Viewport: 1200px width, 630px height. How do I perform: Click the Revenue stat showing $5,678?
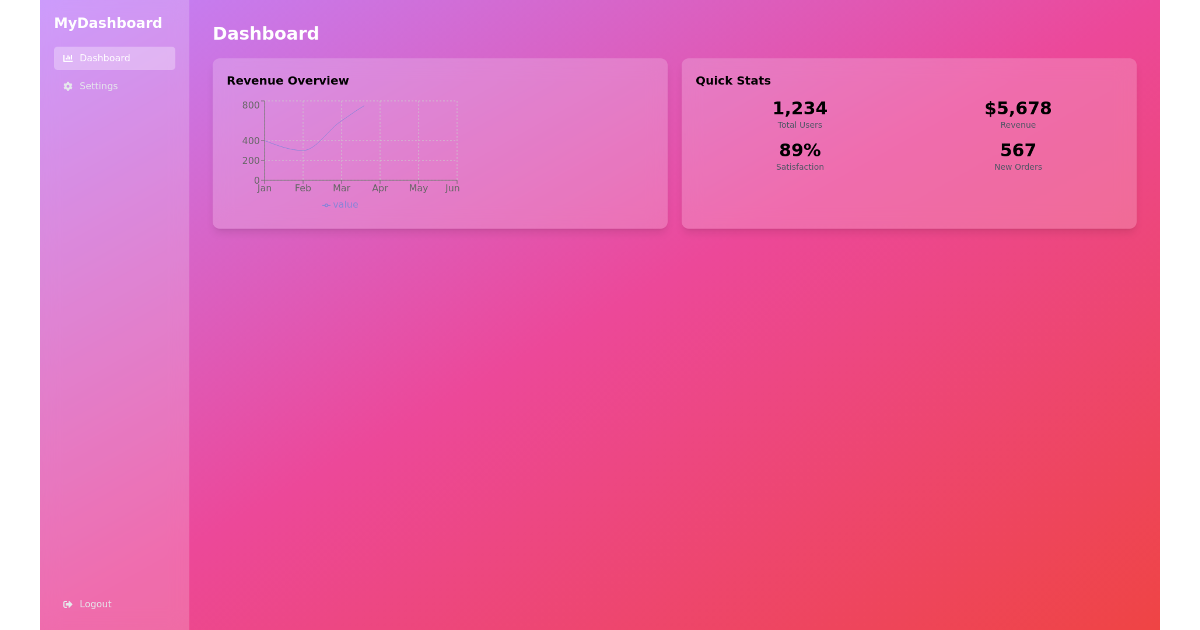(x=1018, y=108)
